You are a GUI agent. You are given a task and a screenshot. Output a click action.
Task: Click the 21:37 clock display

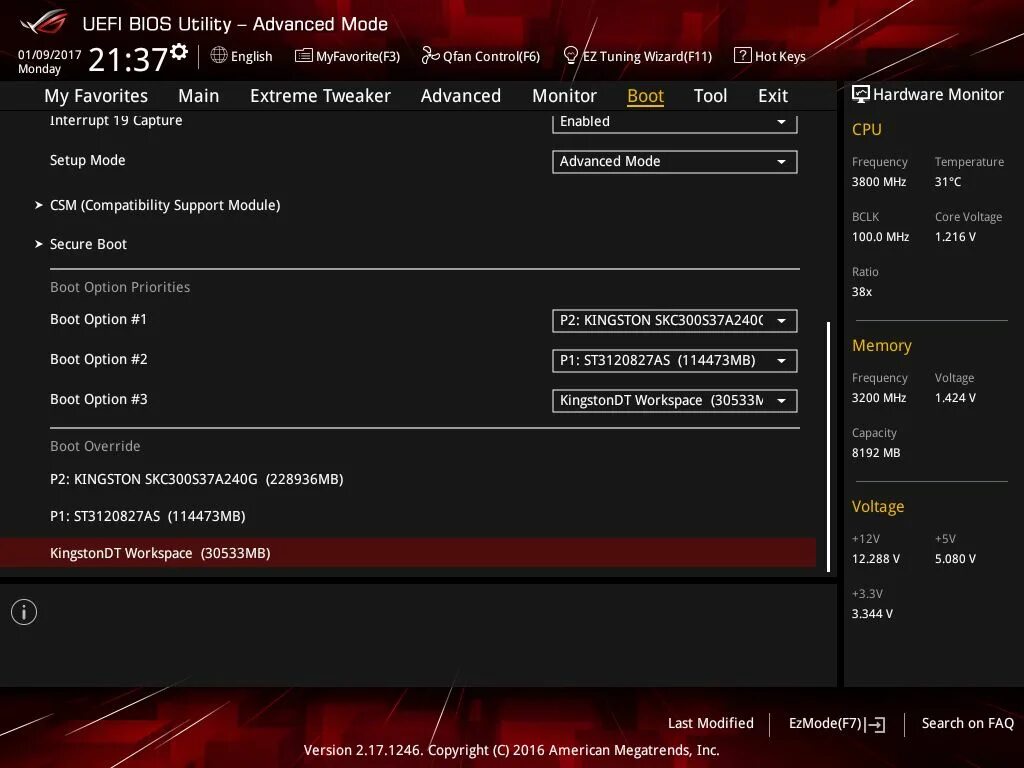(x=128, y=59)
